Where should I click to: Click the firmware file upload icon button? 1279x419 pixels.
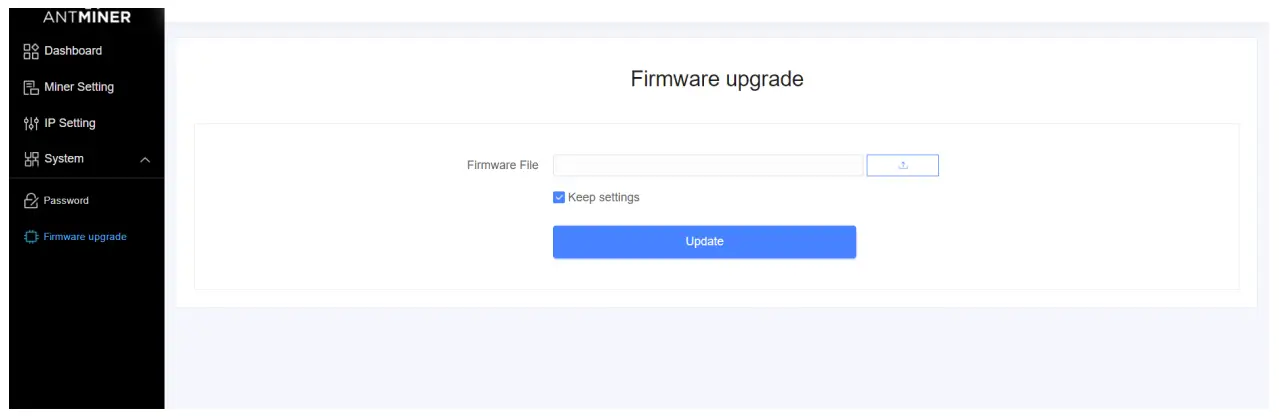pos(902,165)
